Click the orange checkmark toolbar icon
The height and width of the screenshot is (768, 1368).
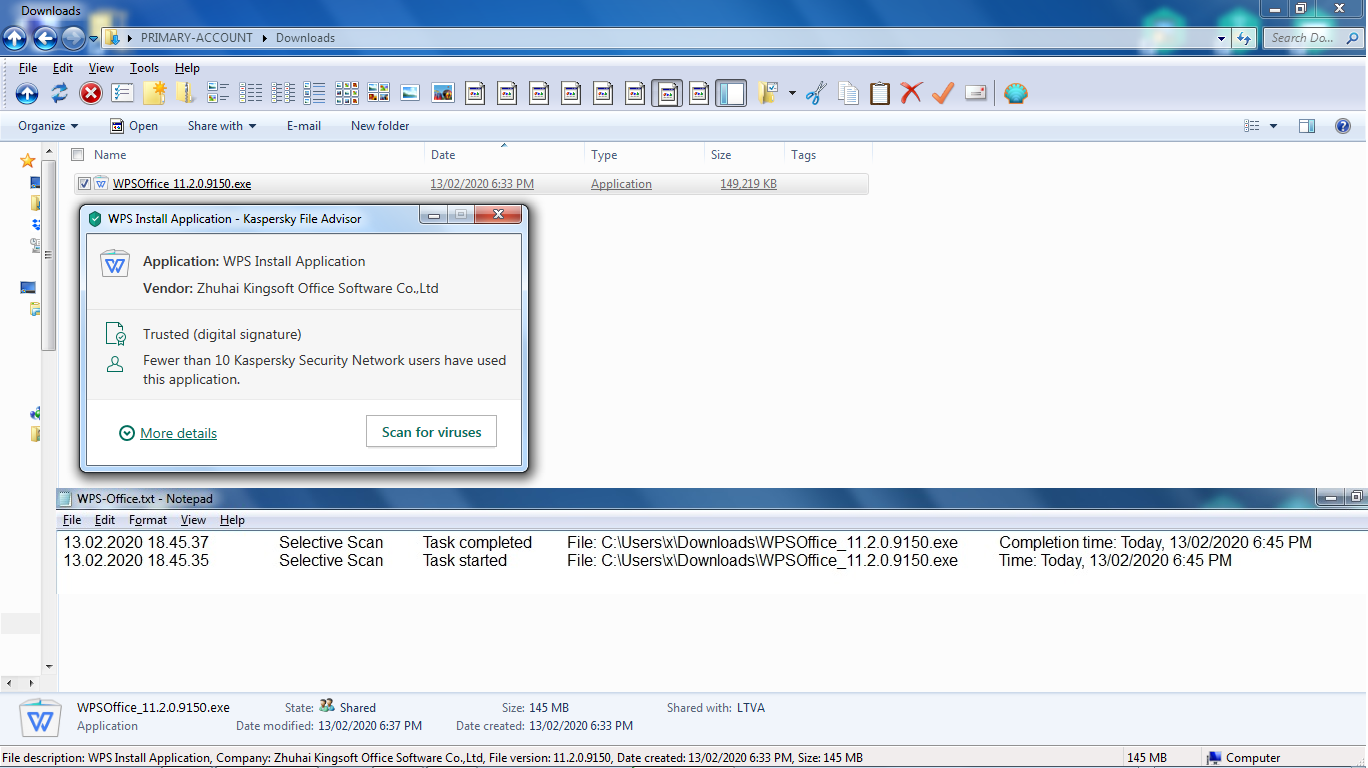[x=943, y=94]
